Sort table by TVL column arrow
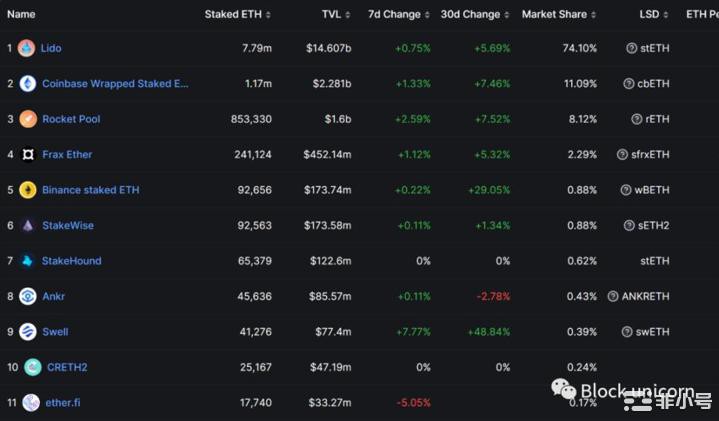The height and width of the screenshot is (421, 719). [x=351, y=15]
